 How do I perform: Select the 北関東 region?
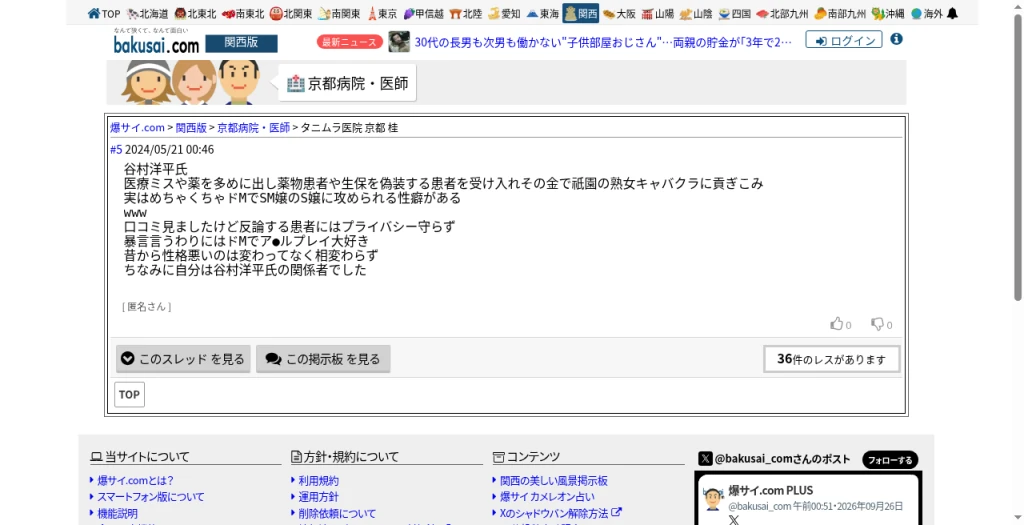[291, 13]
